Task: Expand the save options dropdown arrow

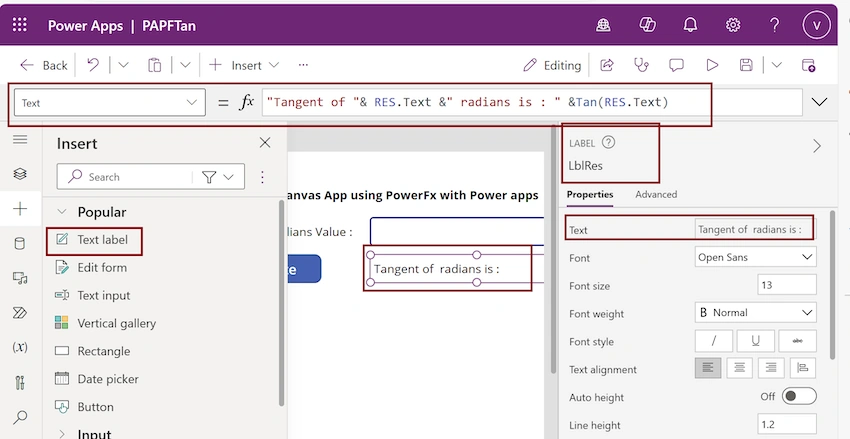Action: pyautogui.click(x=777, y=65)
